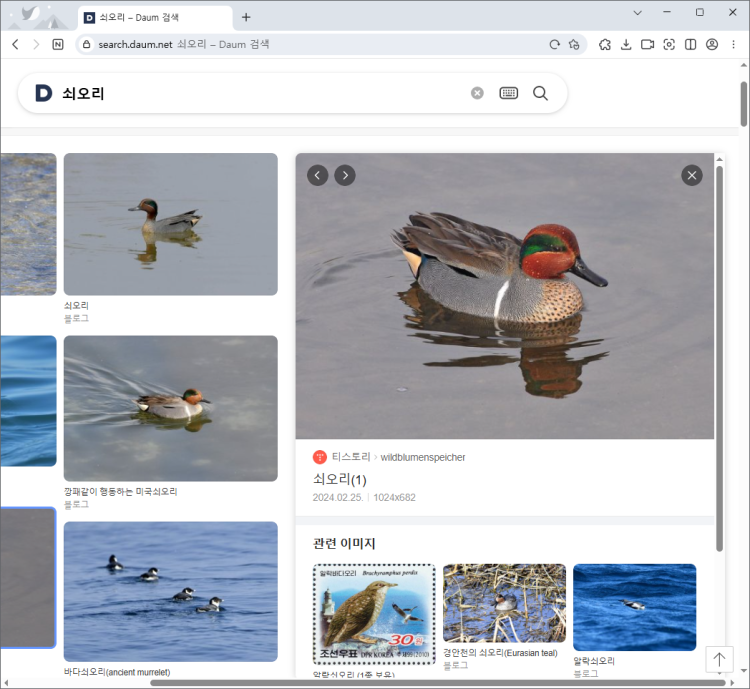750x689 pixels.
Task: Open the 쇠오리(1) image title link
Action: 340,479
